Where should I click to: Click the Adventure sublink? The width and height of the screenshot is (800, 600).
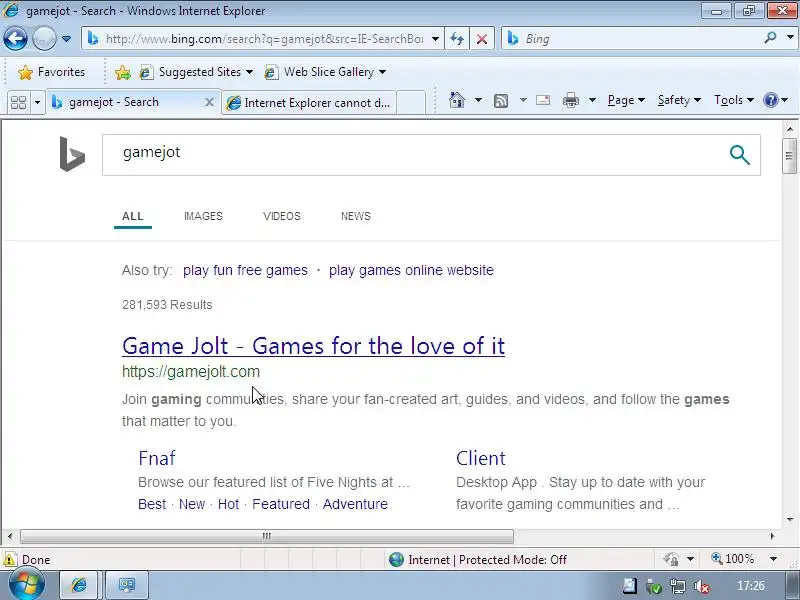355,504
